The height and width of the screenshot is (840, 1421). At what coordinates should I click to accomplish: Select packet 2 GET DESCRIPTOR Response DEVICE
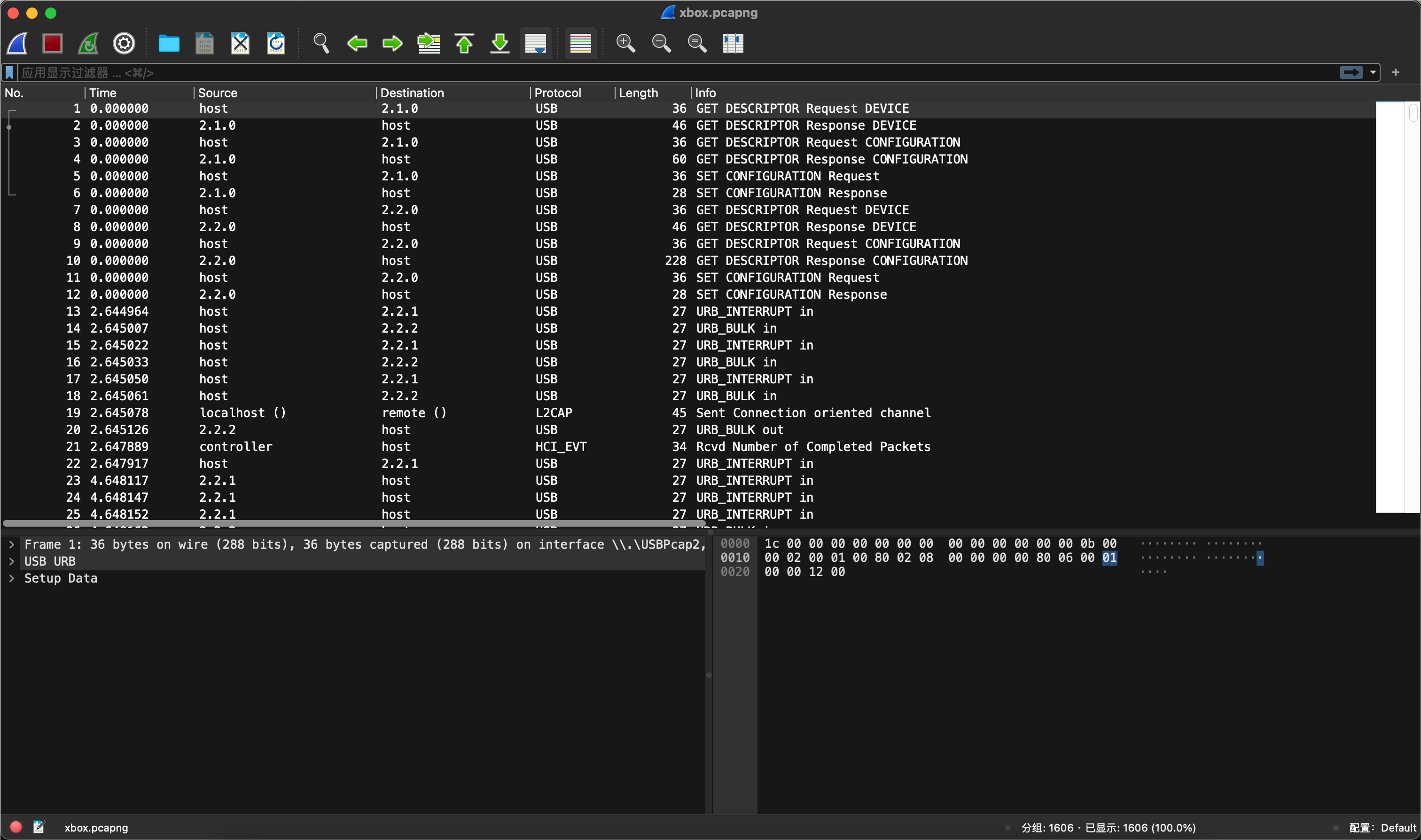pos(688,125)
